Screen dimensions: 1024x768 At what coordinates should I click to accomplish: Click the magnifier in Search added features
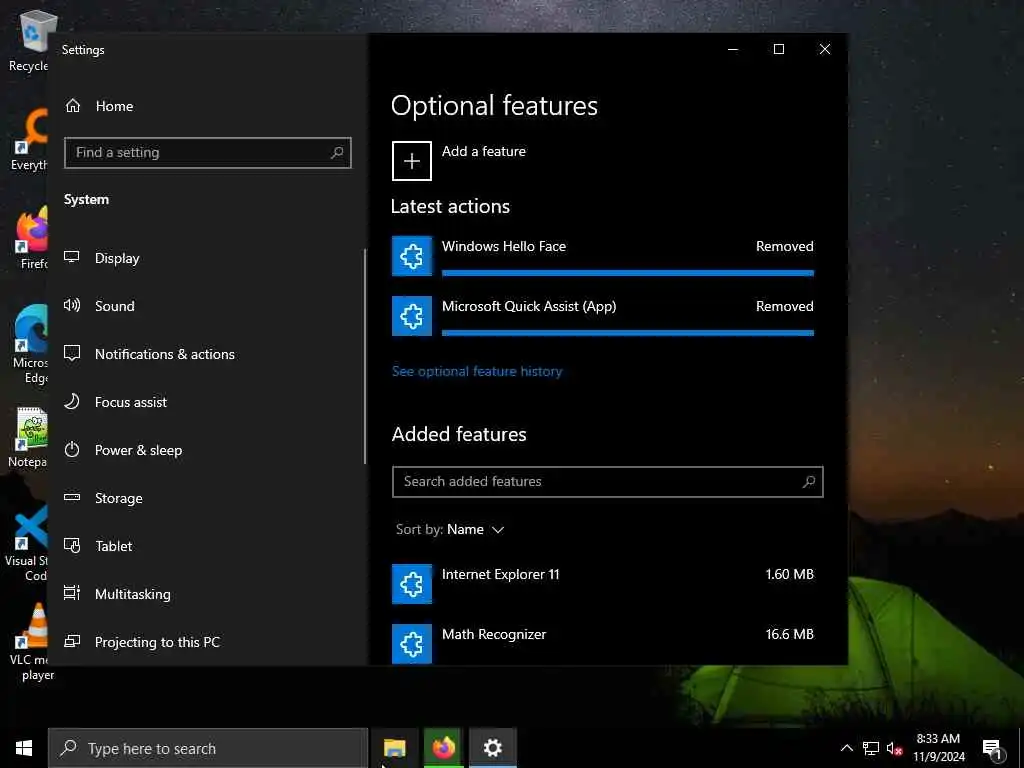tap(808, 482)
